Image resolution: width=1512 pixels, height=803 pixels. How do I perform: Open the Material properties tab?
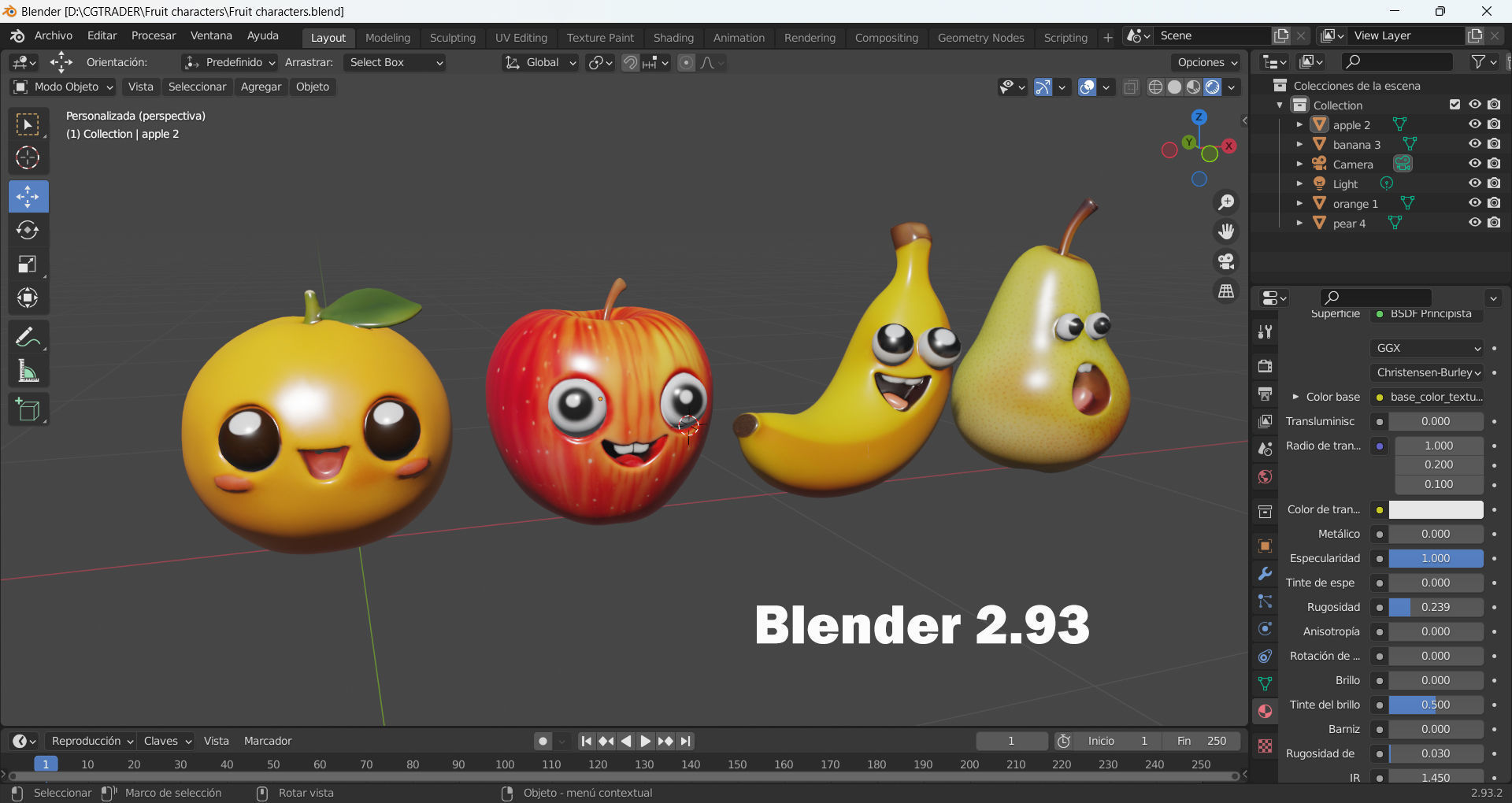(x=1265, y=712)
